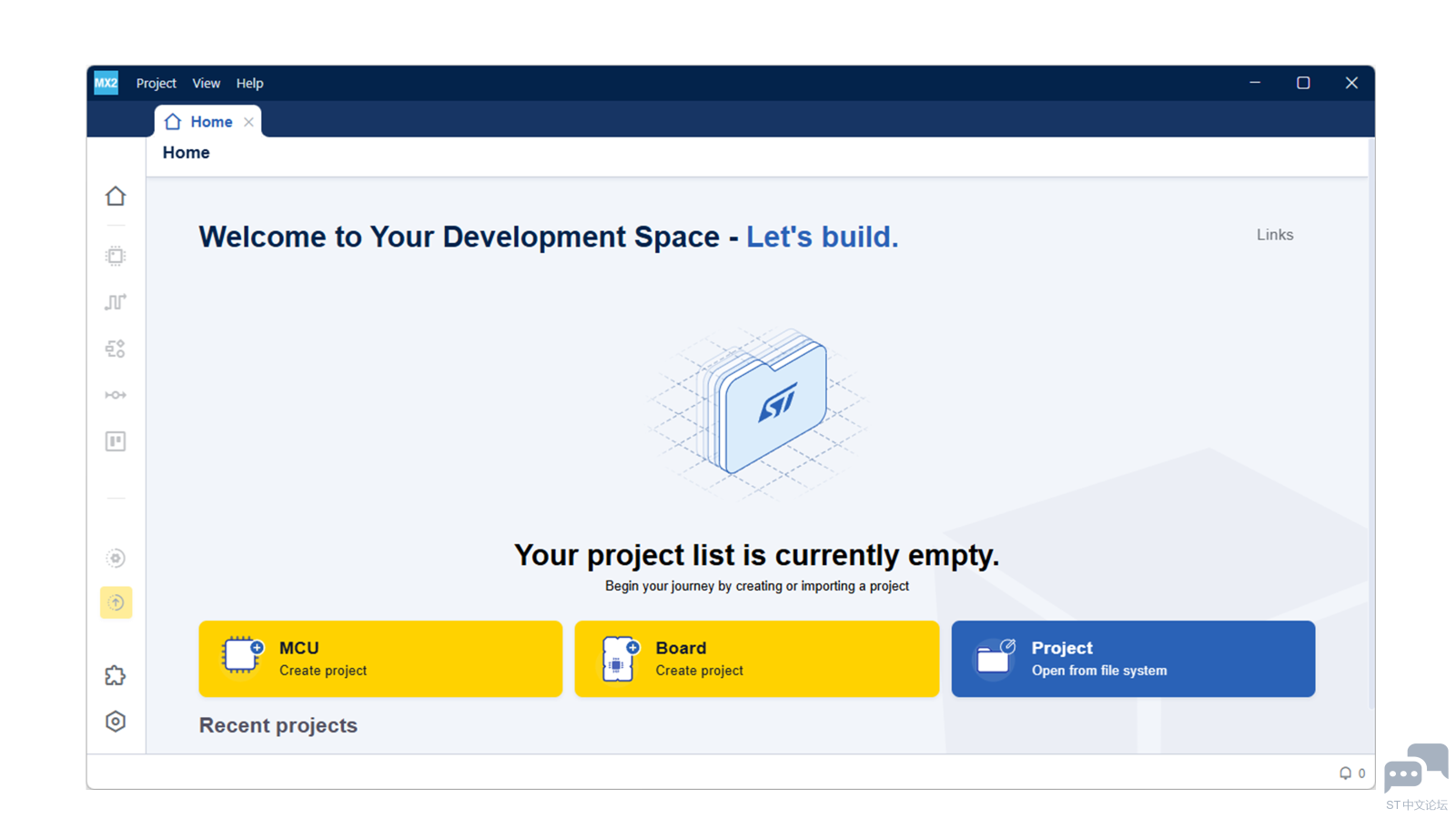Open the clock waveform icon in sidebar

point(116,302)
